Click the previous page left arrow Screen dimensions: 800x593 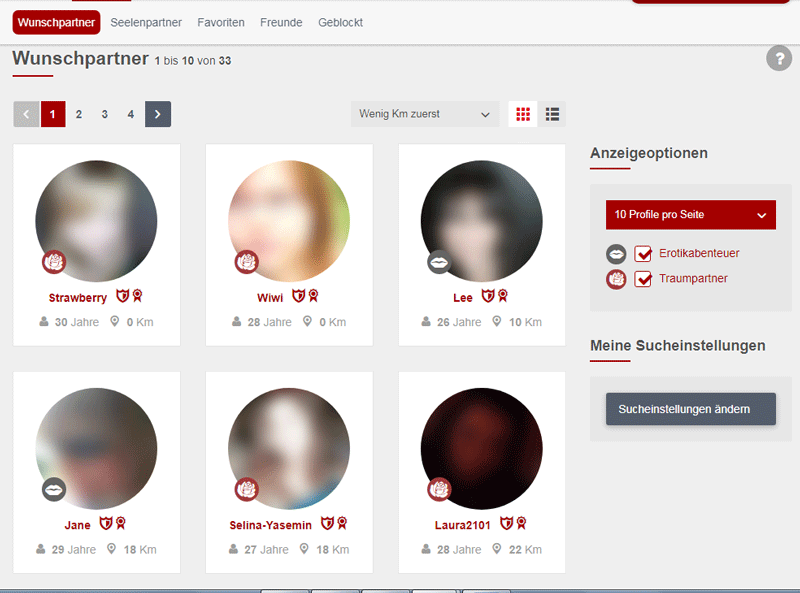[x=26, y=114]
